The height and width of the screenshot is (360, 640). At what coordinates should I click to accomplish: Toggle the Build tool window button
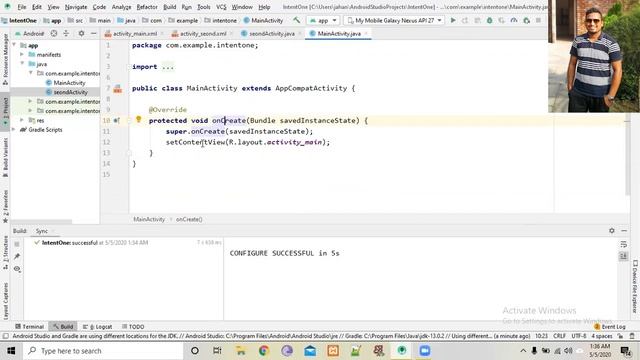(x=63, y=327)
